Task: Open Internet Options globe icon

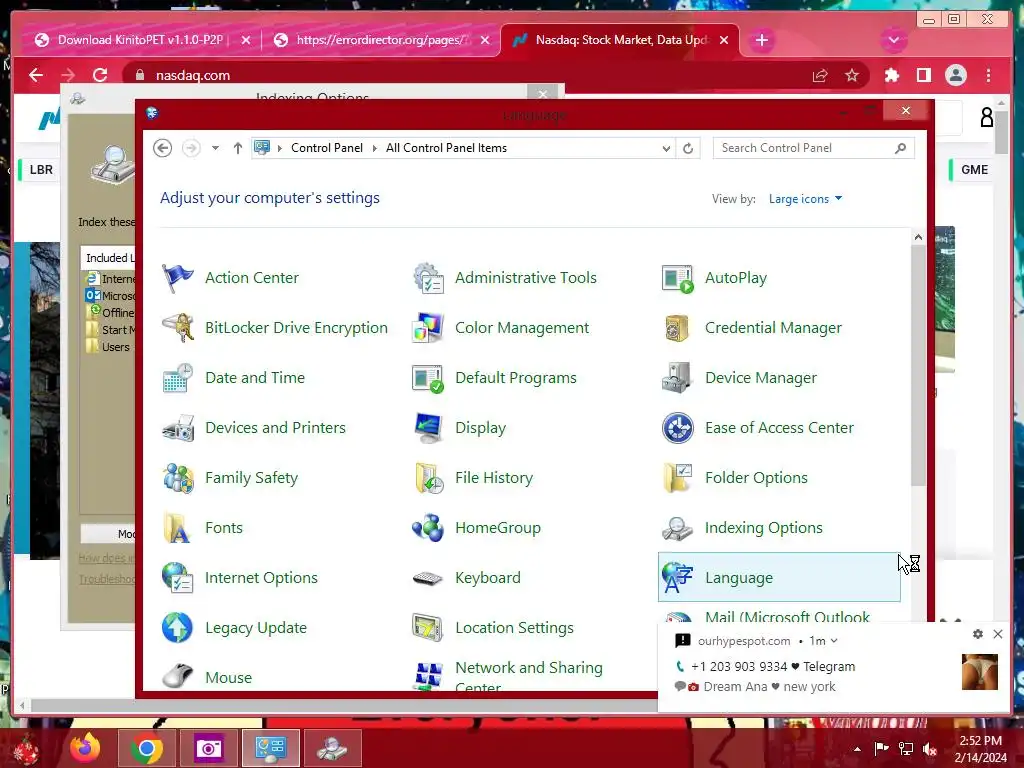Action: 178,578
